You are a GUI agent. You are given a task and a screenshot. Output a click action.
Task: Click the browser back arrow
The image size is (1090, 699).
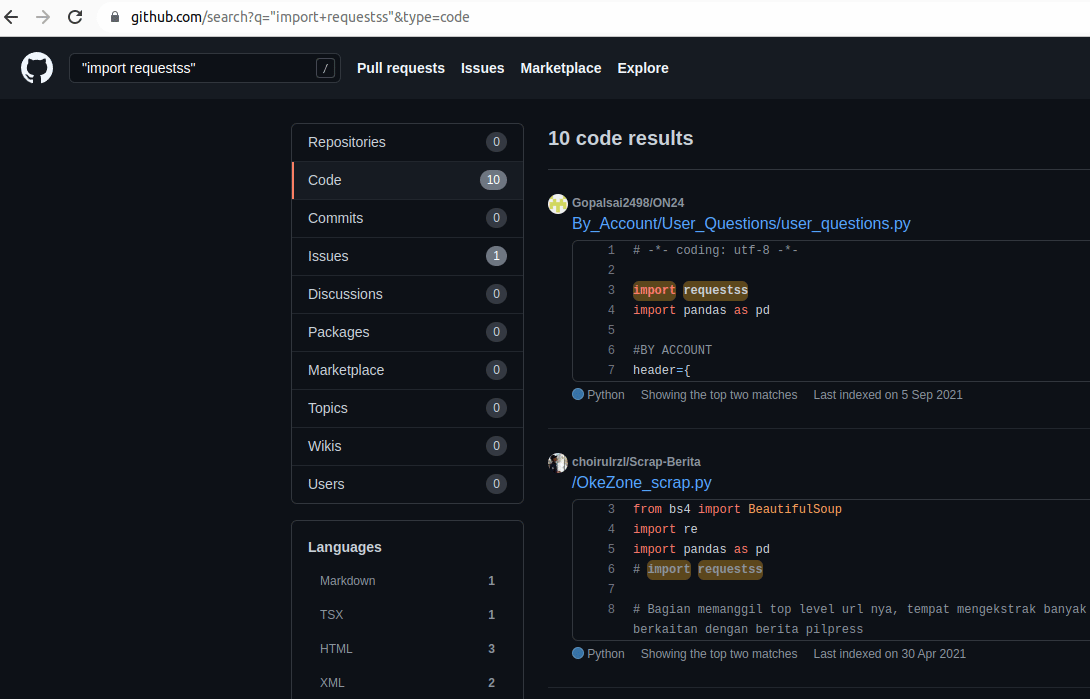tap(12, 17)
